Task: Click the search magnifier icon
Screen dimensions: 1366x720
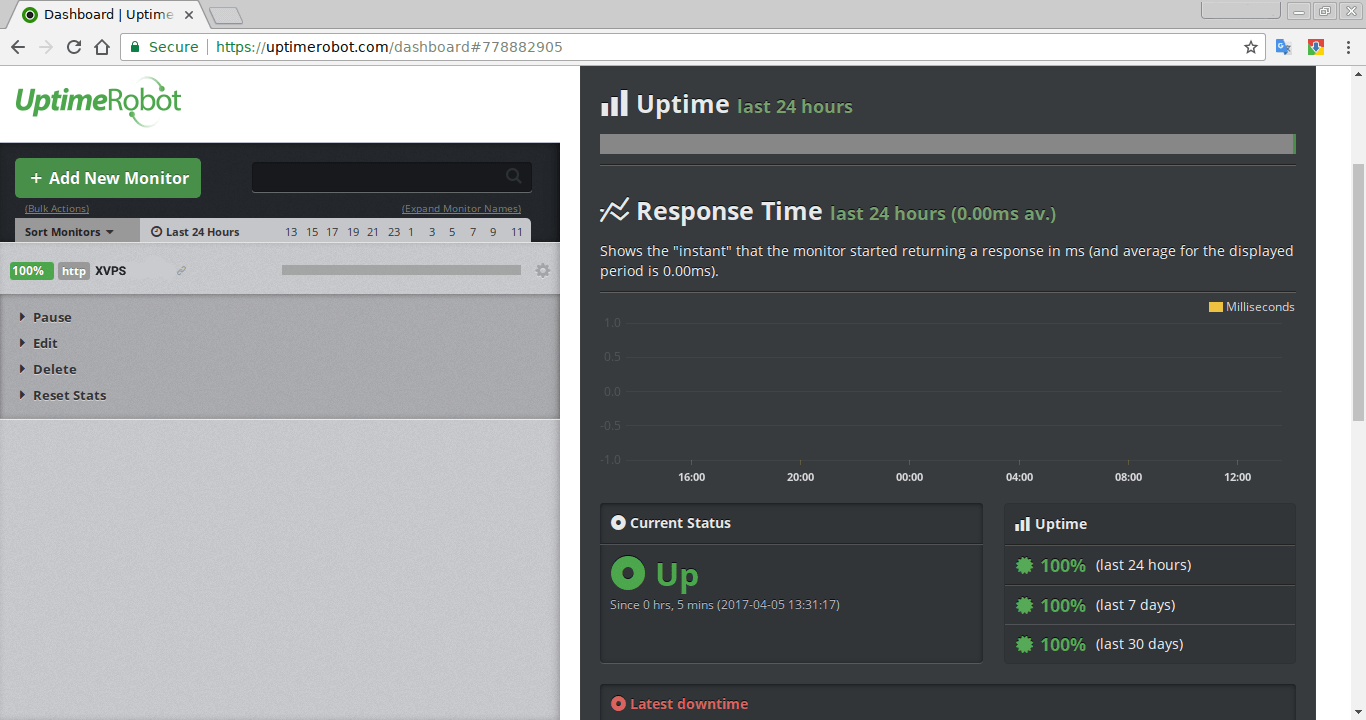Action: pos(514,176)
